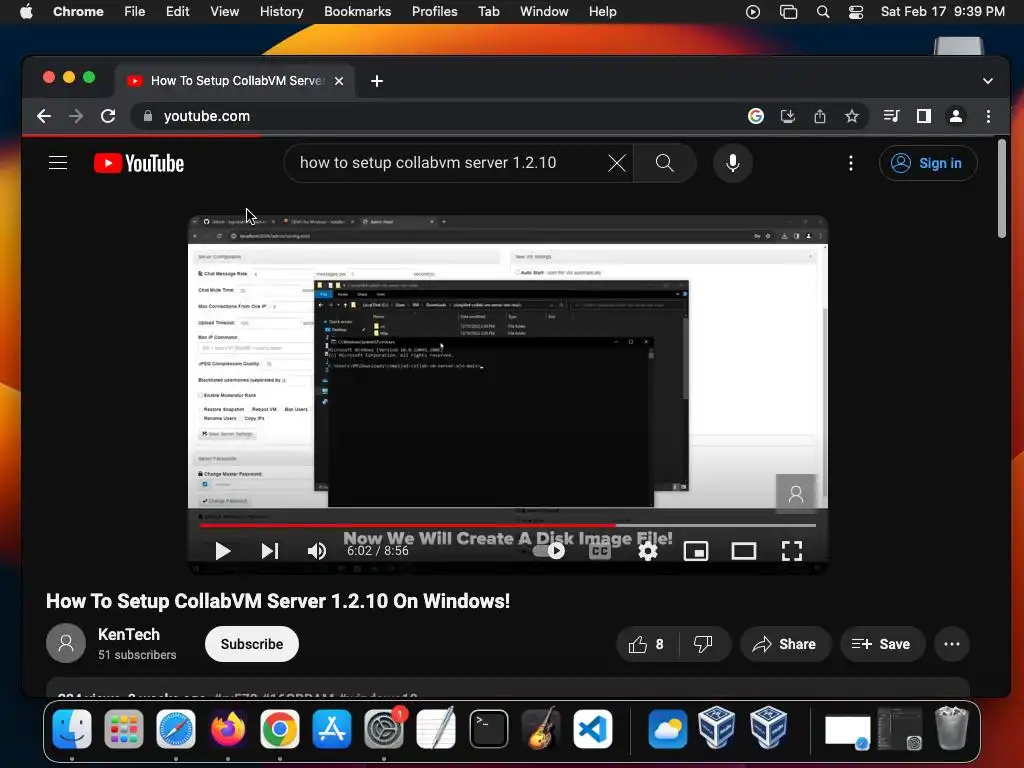The height and width of the screenshot is (768, 1024).
Task: Skip to the next video
Action: [x=270, y=551]
